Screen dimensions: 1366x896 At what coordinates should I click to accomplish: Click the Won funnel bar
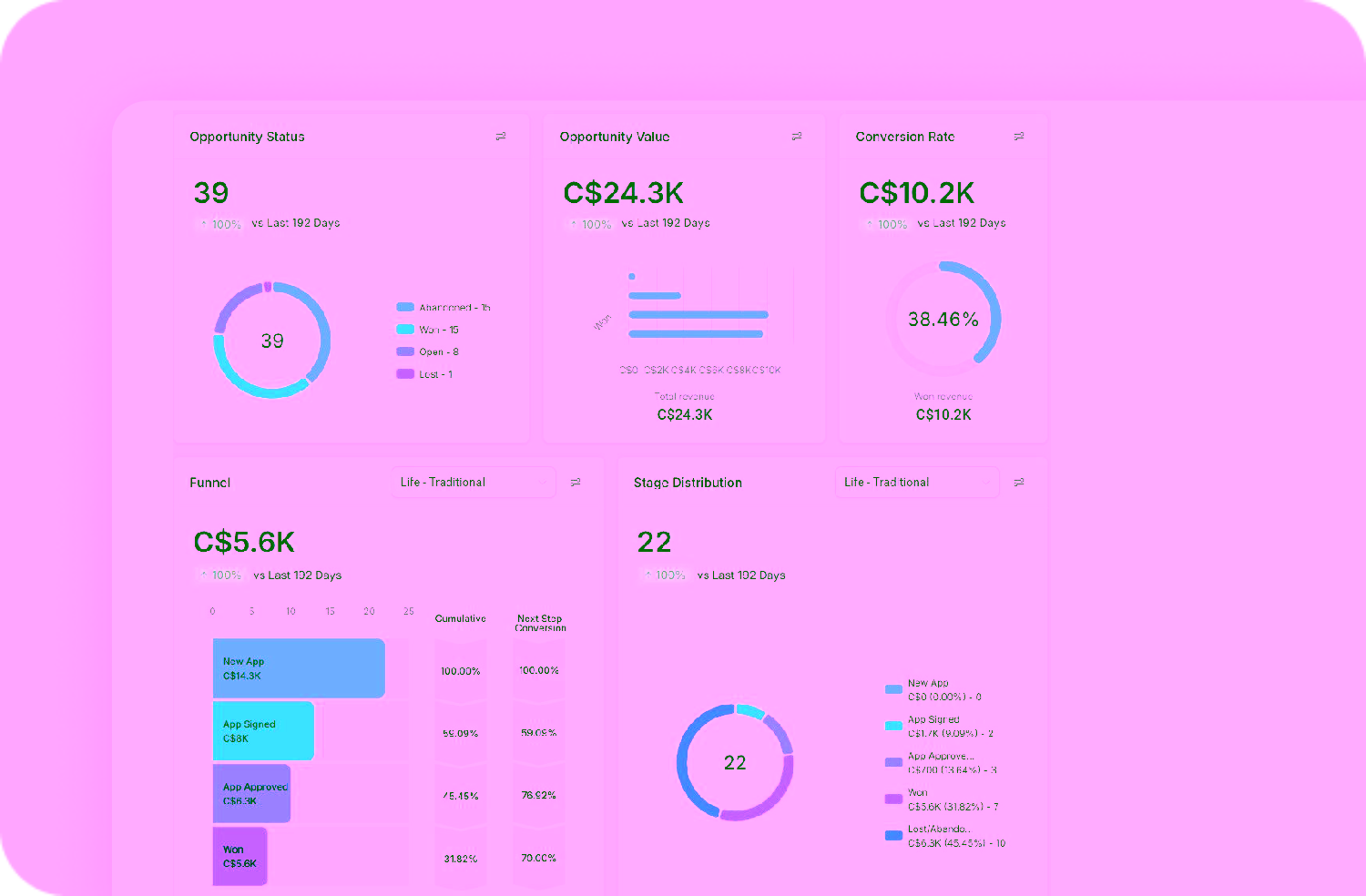pyautogui.click(x=240, y=857)
